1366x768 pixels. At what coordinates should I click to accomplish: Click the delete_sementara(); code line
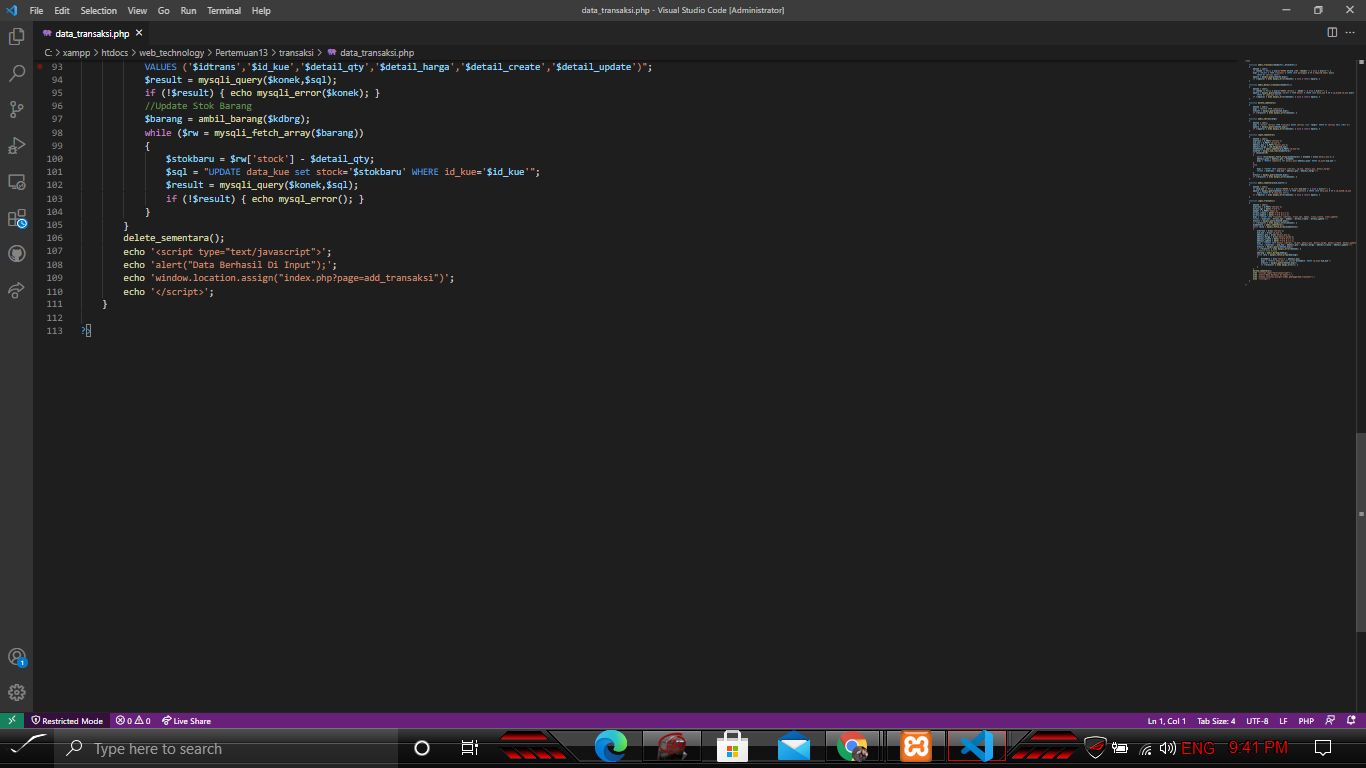click(x=174, y=238)
